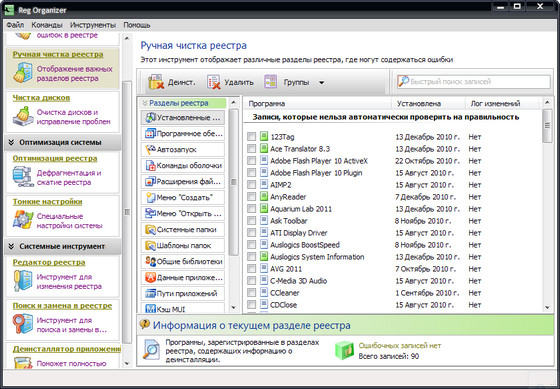This screenshot has height=389, width=560.
Task: Click the program list vertical scrollbar thumb
Action: point(547,126)
